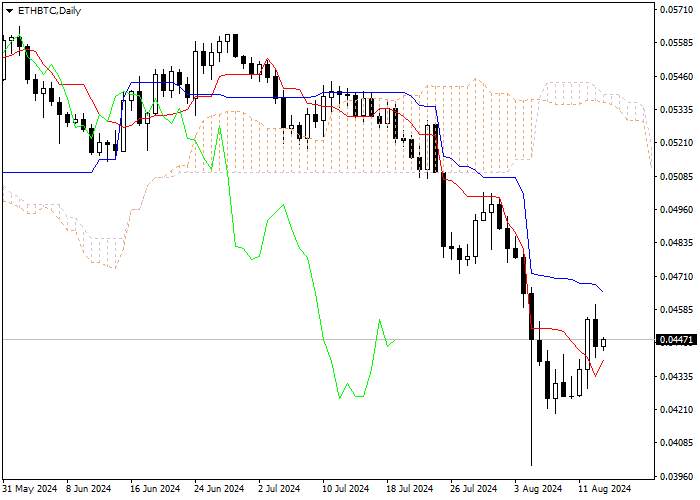The height and width of the screenshot is (500, 700).
Task: Select the 0.03960 price scale label
Action: 677,476
